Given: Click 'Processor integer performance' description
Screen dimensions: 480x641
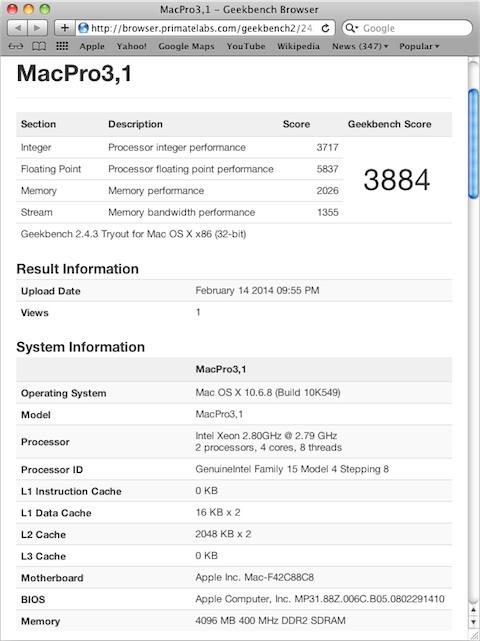Looking at the screenshot, I should (177, 148).
